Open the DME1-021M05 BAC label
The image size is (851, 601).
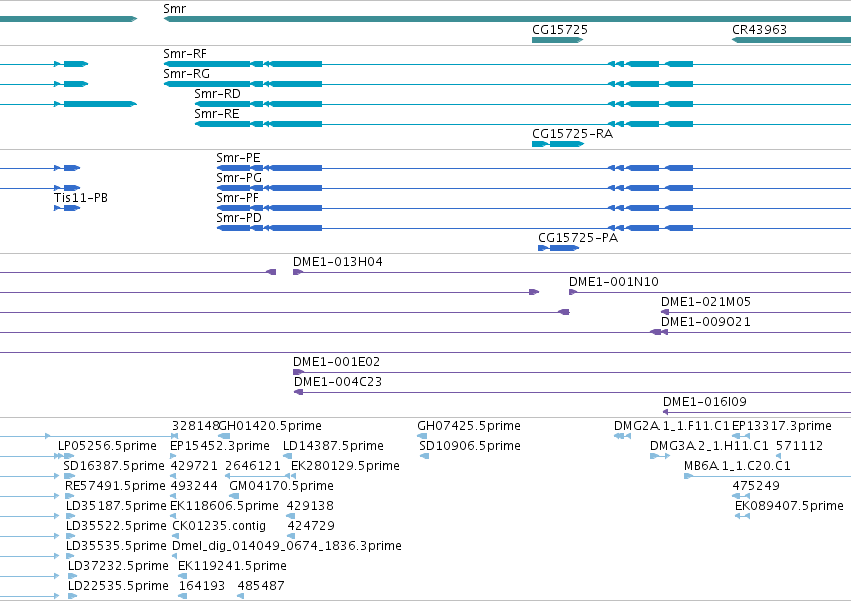click(706, 302)
